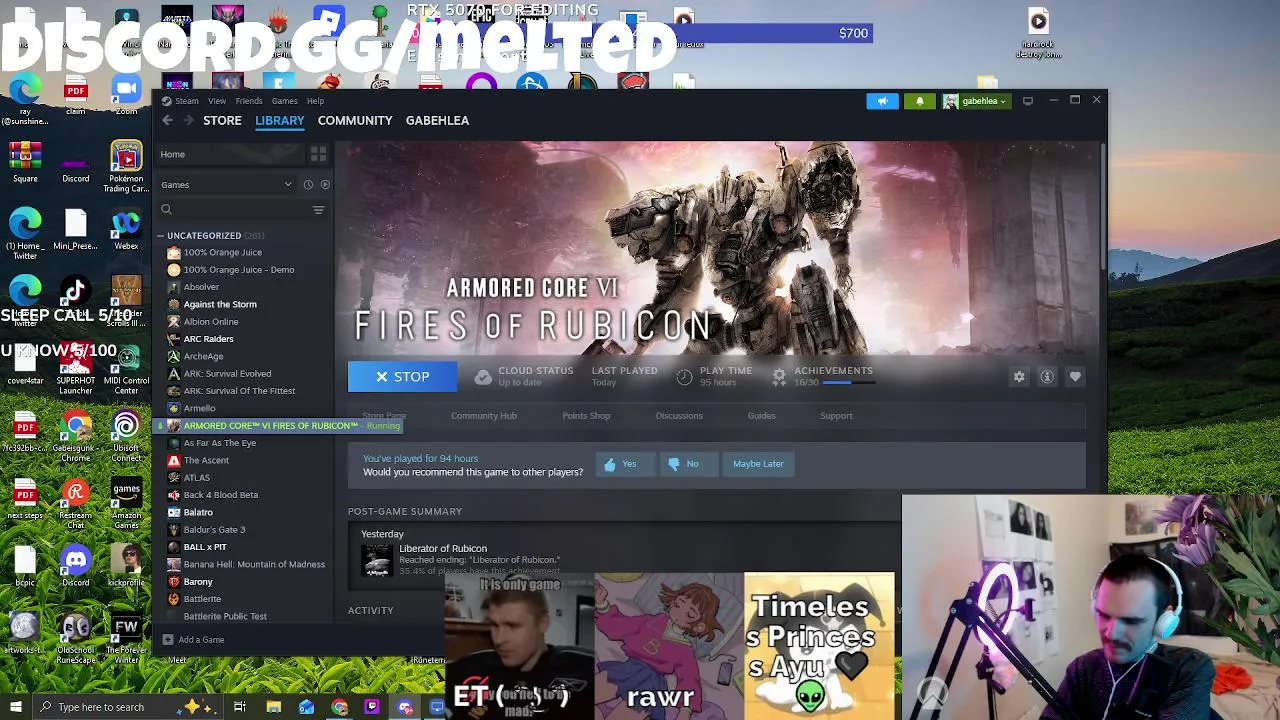This screenshot has width=1280, height=720.
Task: Select ARC Raiders in game list
Action: coord(208,339)
